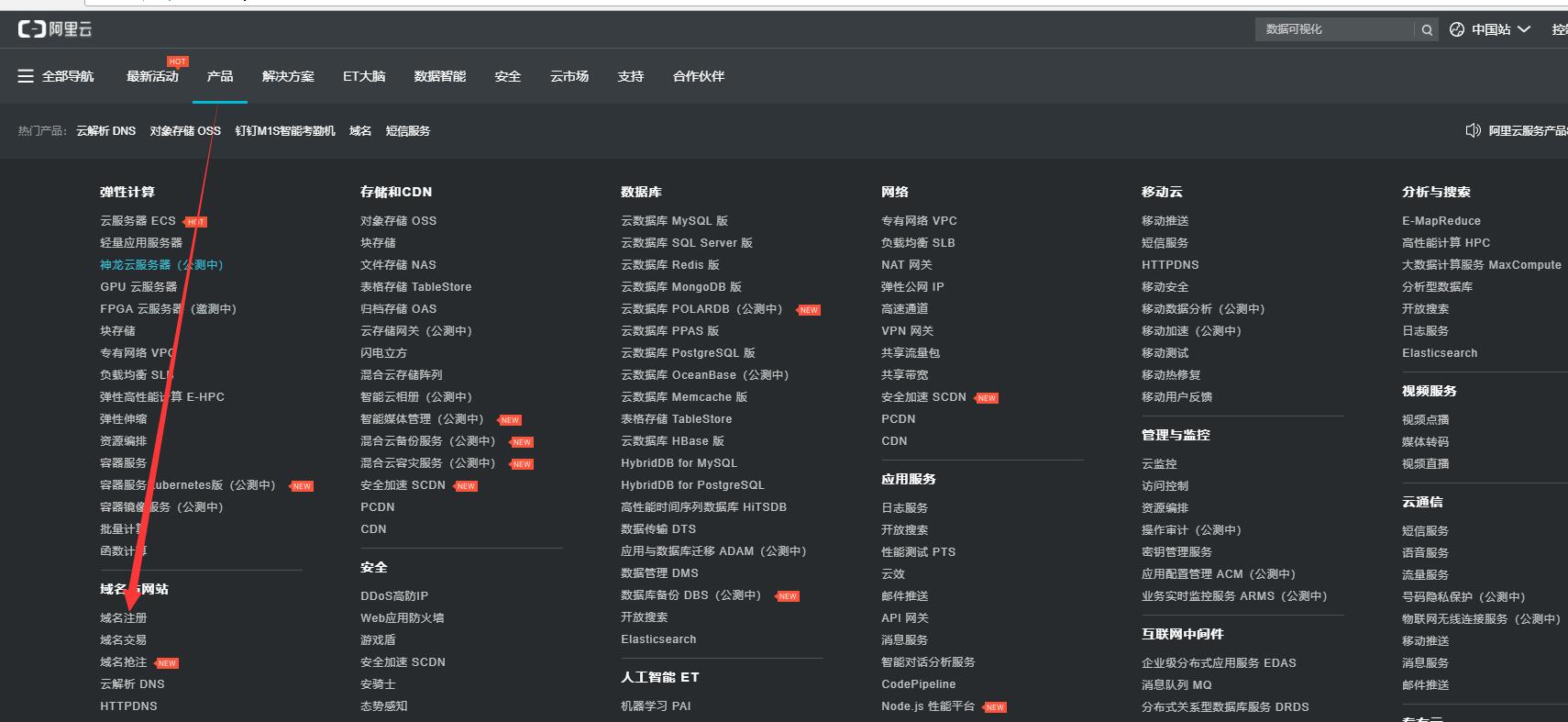Open 大数据计算服务 MaxCompute link
Image resolution: width=1568 pixels, height=722 pixels.
(1482, 265)
